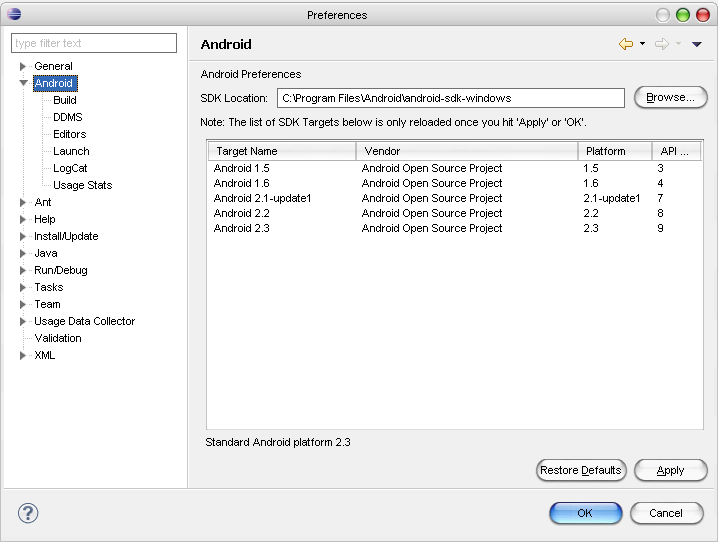Select the DDMS preferences page
The image size is (718, 542).
(67, 117)
